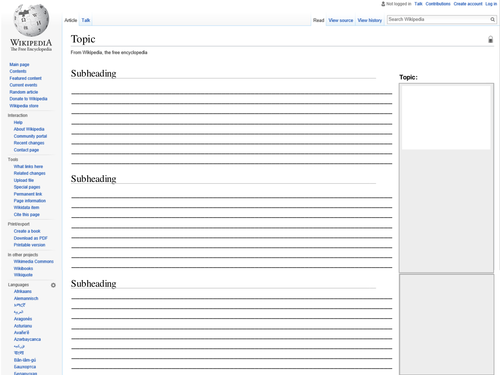Open Featured content
The image size is (500, 375).
click(x=25, y=78)
